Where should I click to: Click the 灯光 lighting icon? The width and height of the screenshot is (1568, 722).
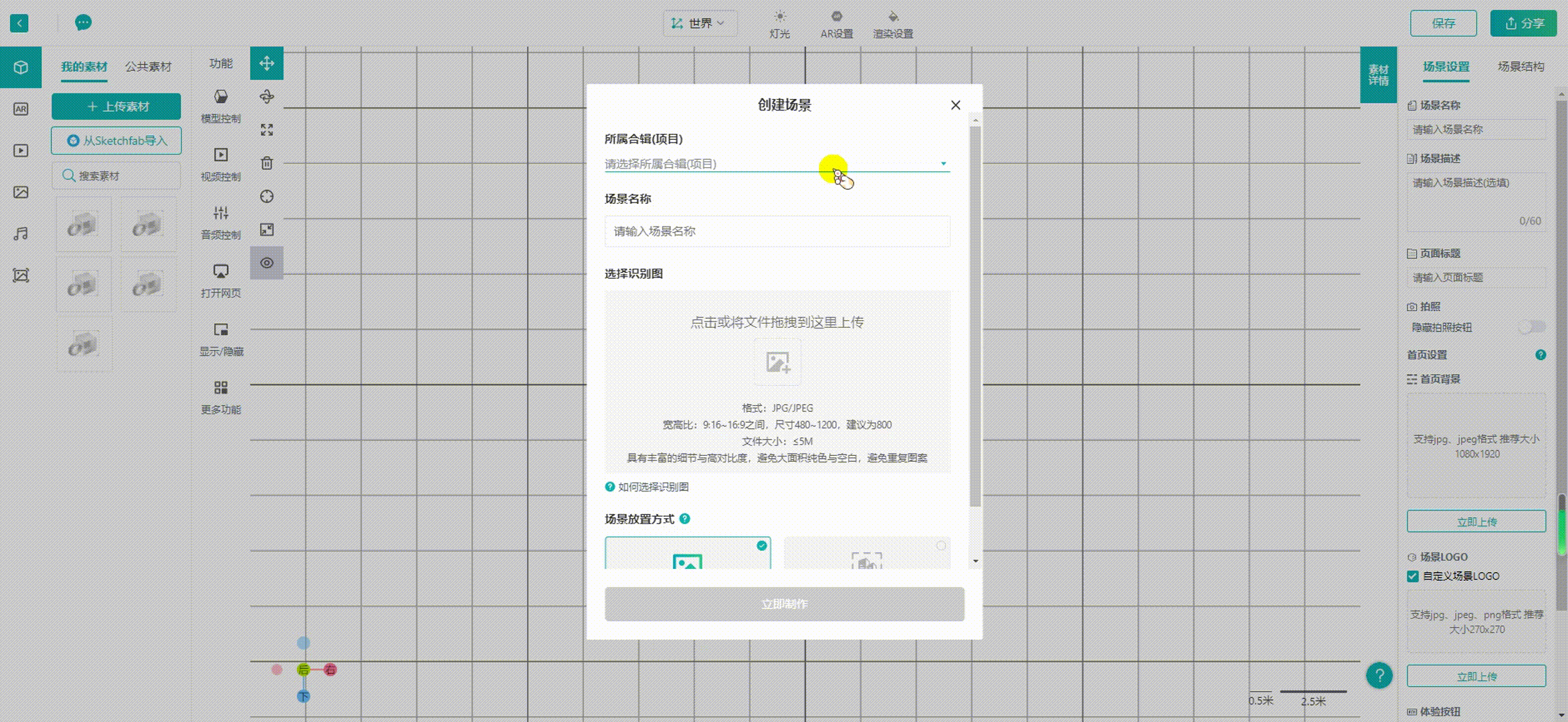pos(779,17)
